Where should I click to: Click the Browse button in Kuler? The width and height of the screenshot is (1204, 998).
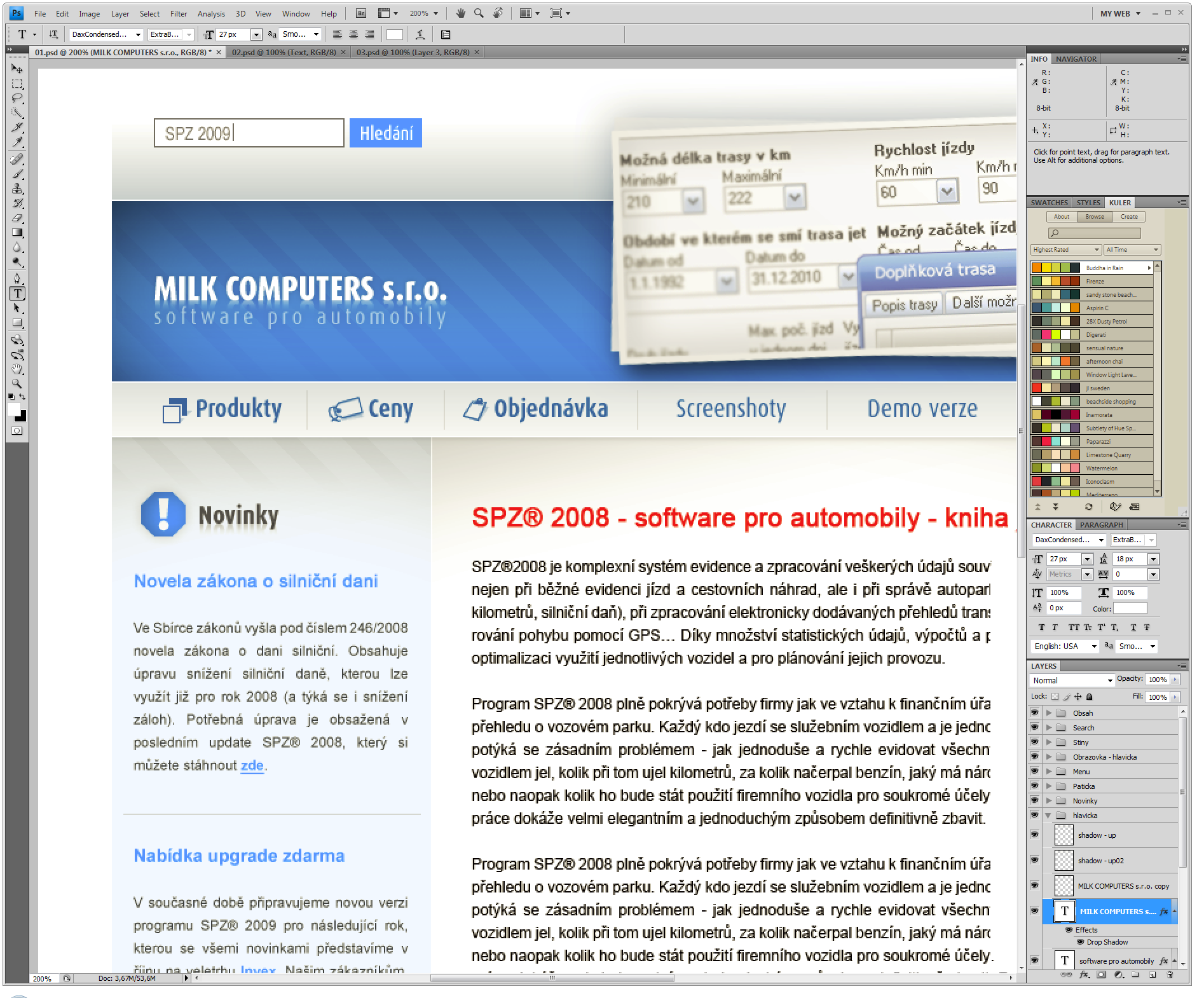1095,217
